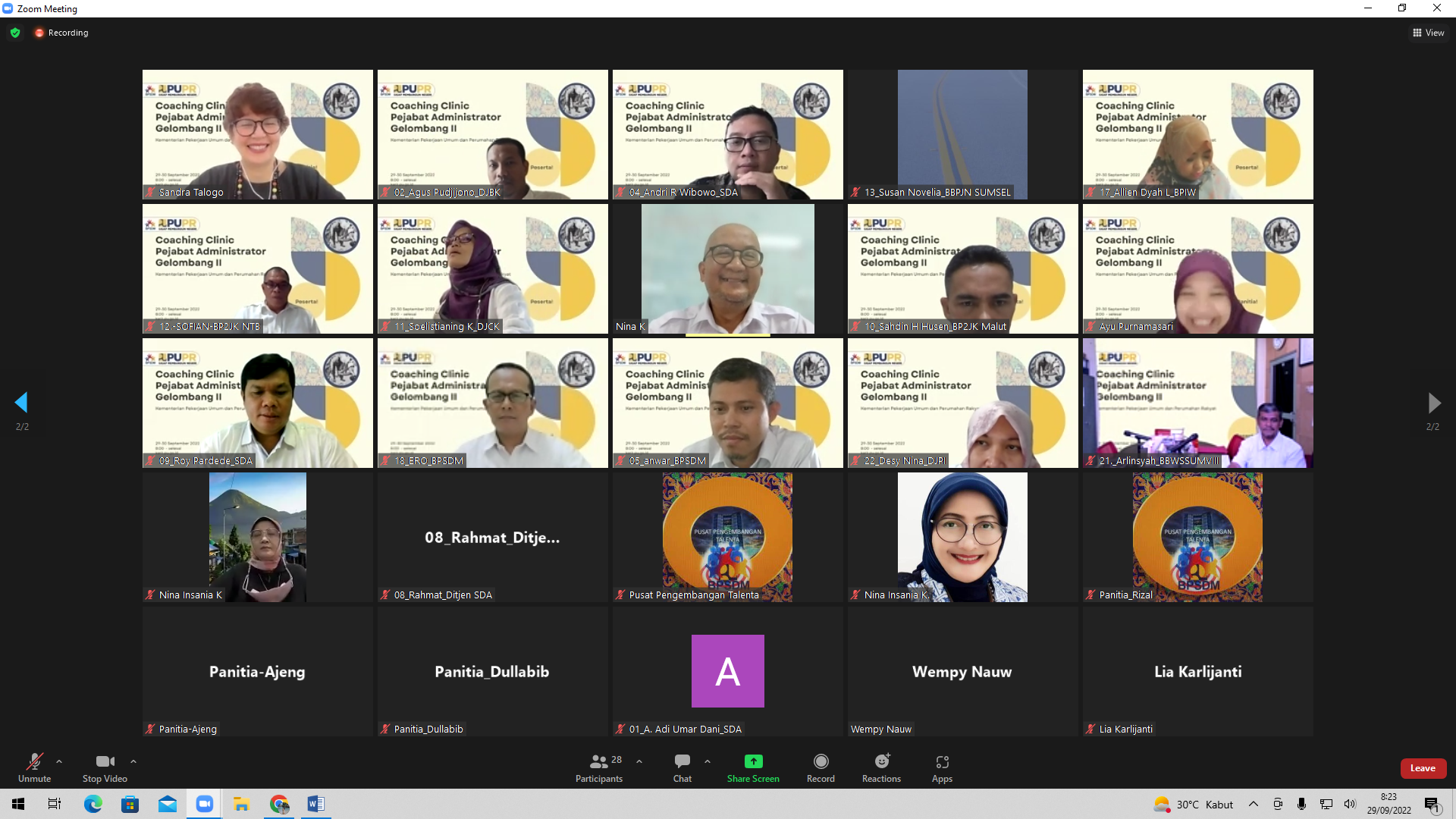This screenshot has width=1456, height=819.
Task: Select the 18_ERO_BPSDM video tile
Action: click(x=493, y=403)
